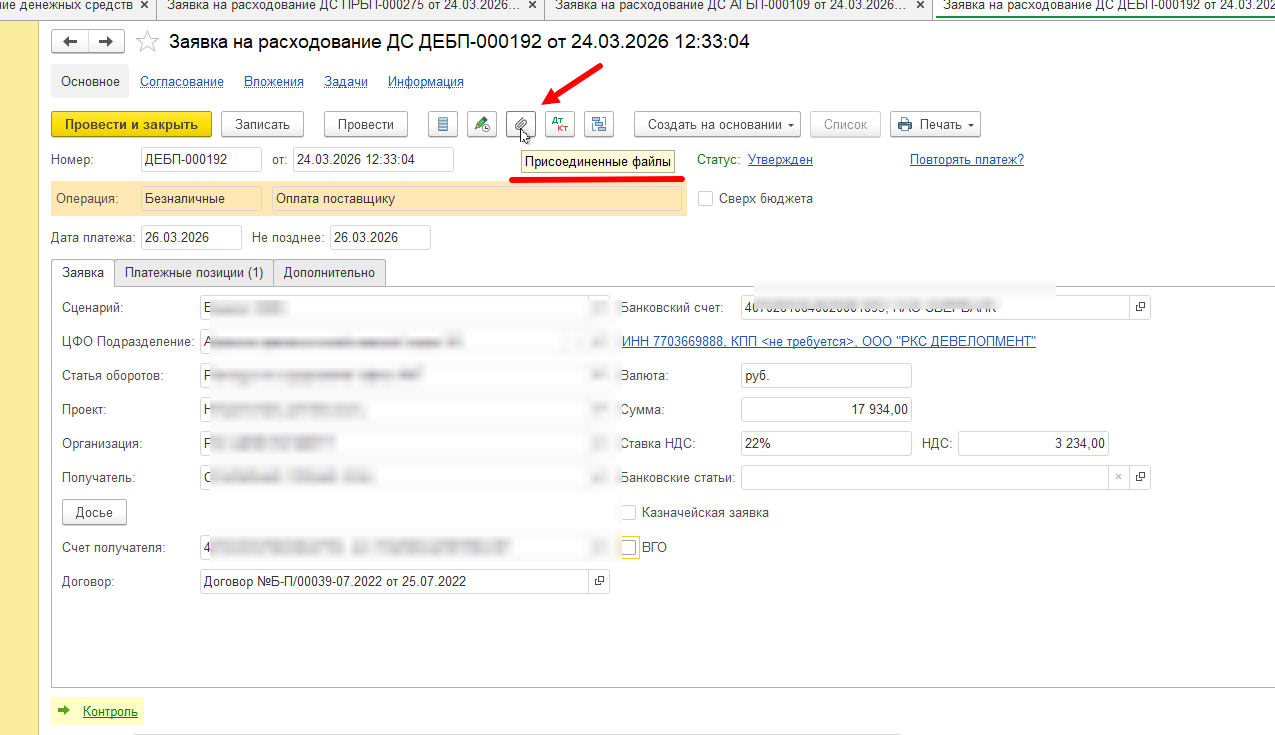The width and height of the screenshot is (1275, 735).
Task: Click the list-report icon next to Провести
Action: pyautogui.click(x=443, y=125)
